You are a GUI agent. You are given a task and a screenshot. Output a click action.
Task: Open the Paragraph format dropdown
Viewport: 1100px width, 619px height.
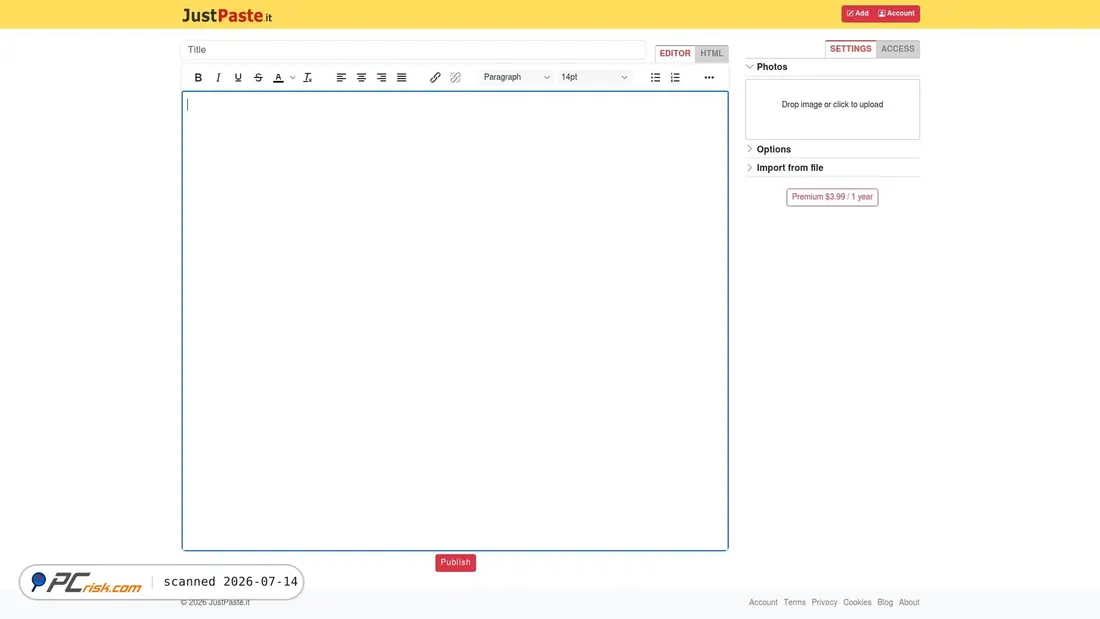(516, 77)
